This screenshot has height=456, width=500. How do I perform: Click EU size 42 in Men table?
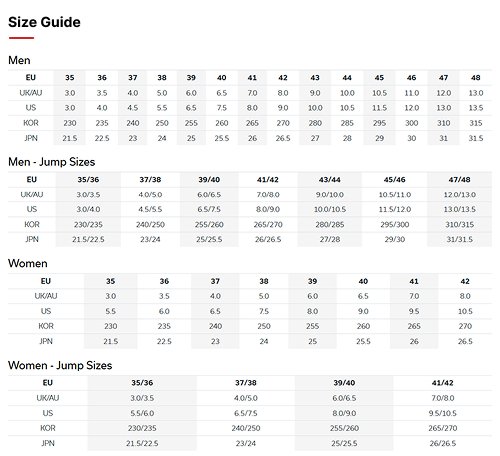283,78
